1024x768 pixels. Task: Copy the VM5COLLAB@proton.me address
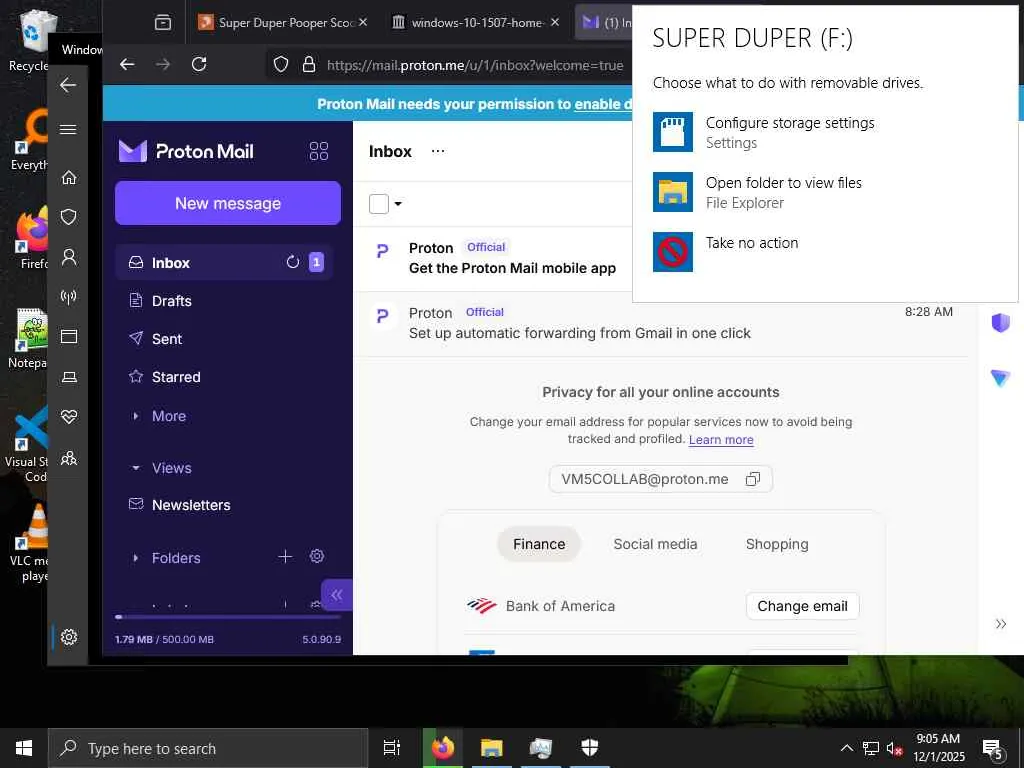(752, 479)
